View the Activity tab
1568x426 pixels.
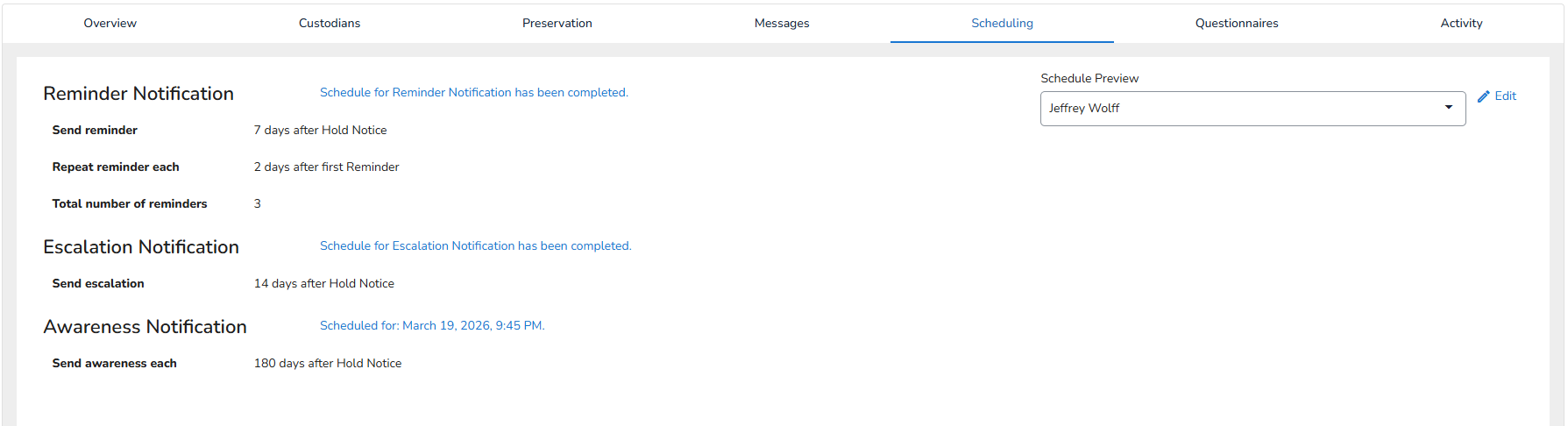1461,24
